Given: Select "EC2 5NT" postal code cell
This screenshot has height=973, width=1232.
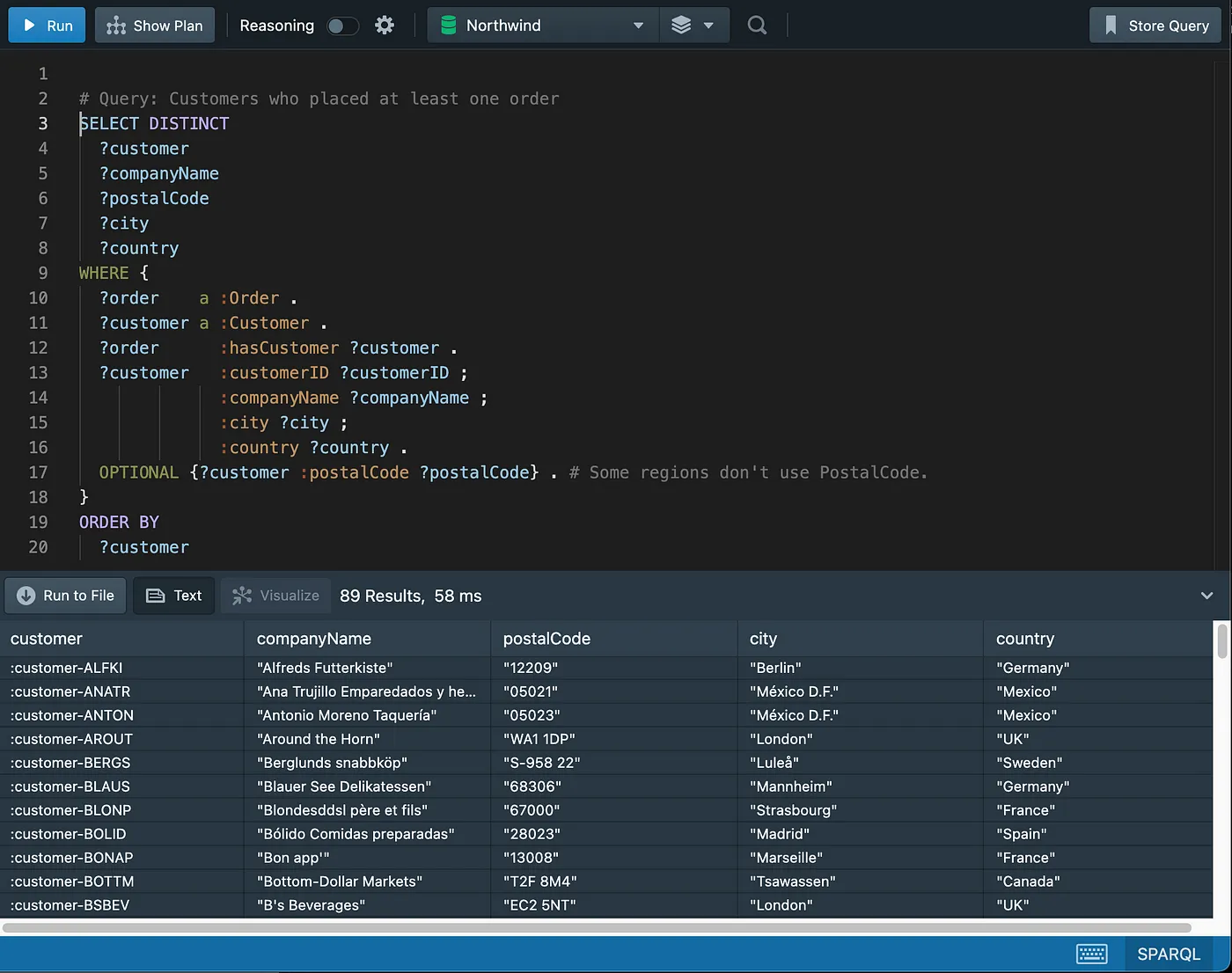Looking at the screenshot, I should coord(614,905).
